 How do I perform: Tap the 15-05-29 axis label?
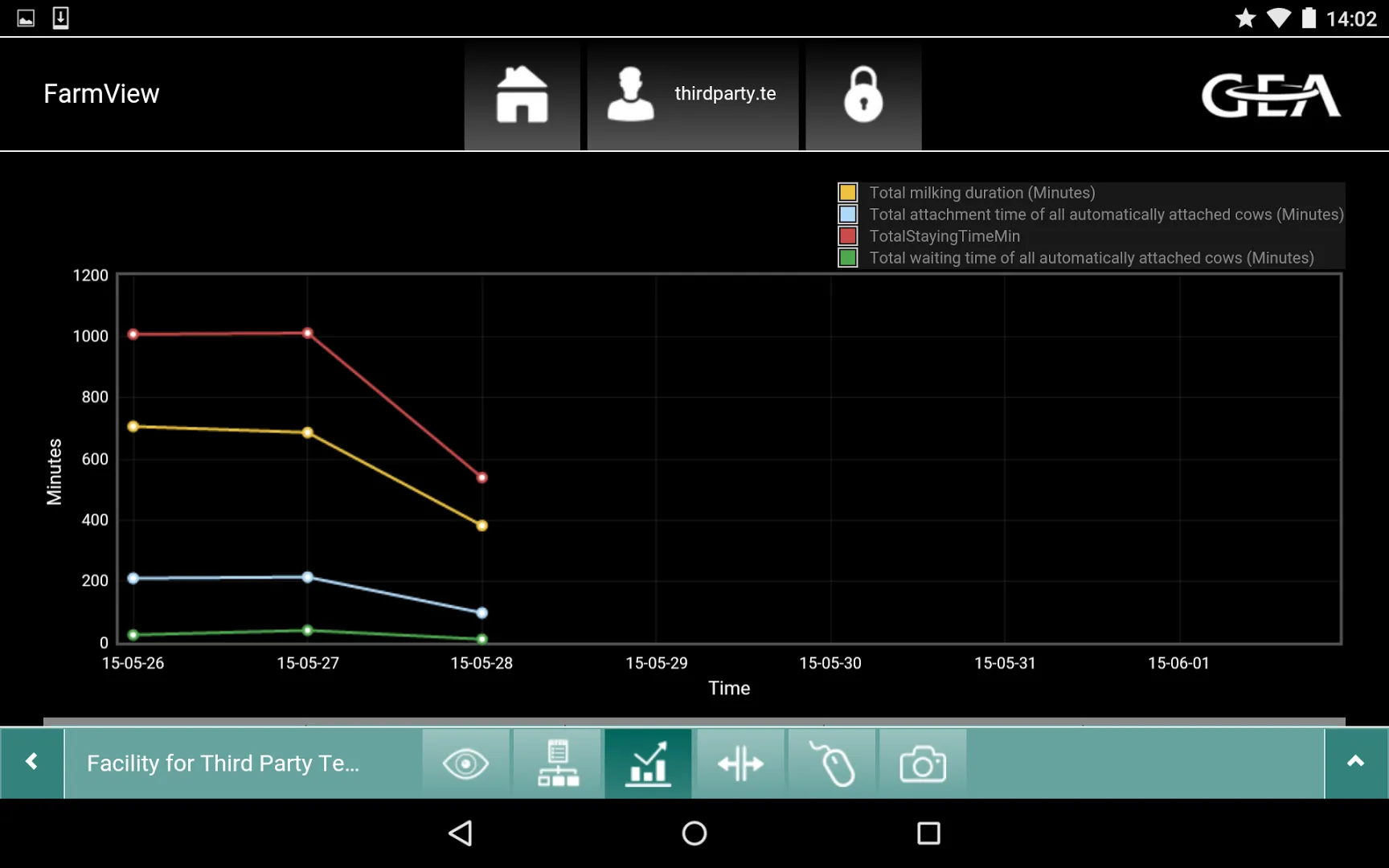click(x=657, y=663)
